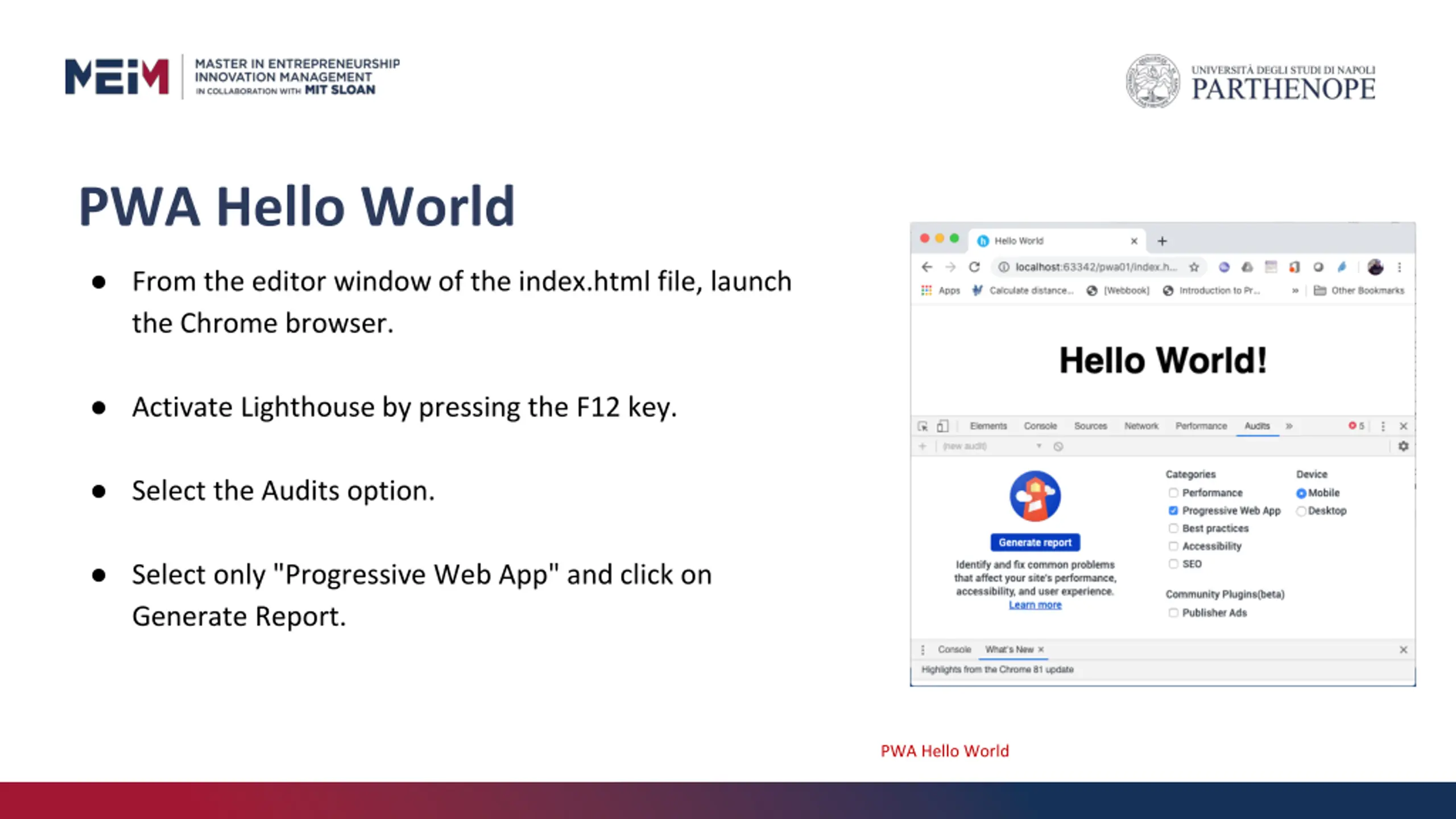
Task: Open the drawer three-dot menu
Action: point(923,650)
